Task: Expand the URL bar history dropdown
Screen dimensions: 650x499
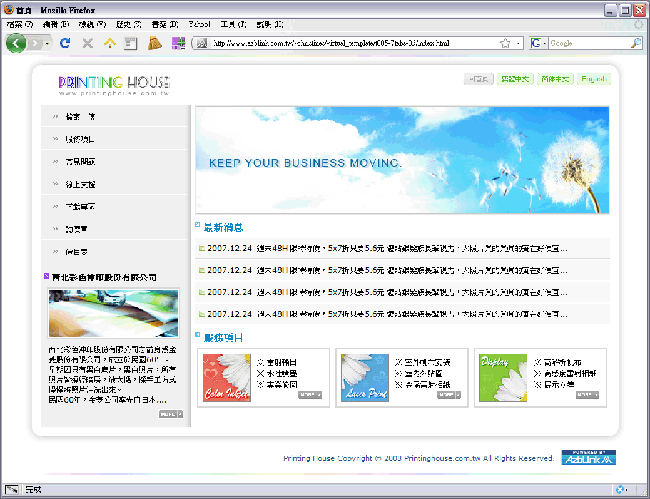Action: coord(519,43)
